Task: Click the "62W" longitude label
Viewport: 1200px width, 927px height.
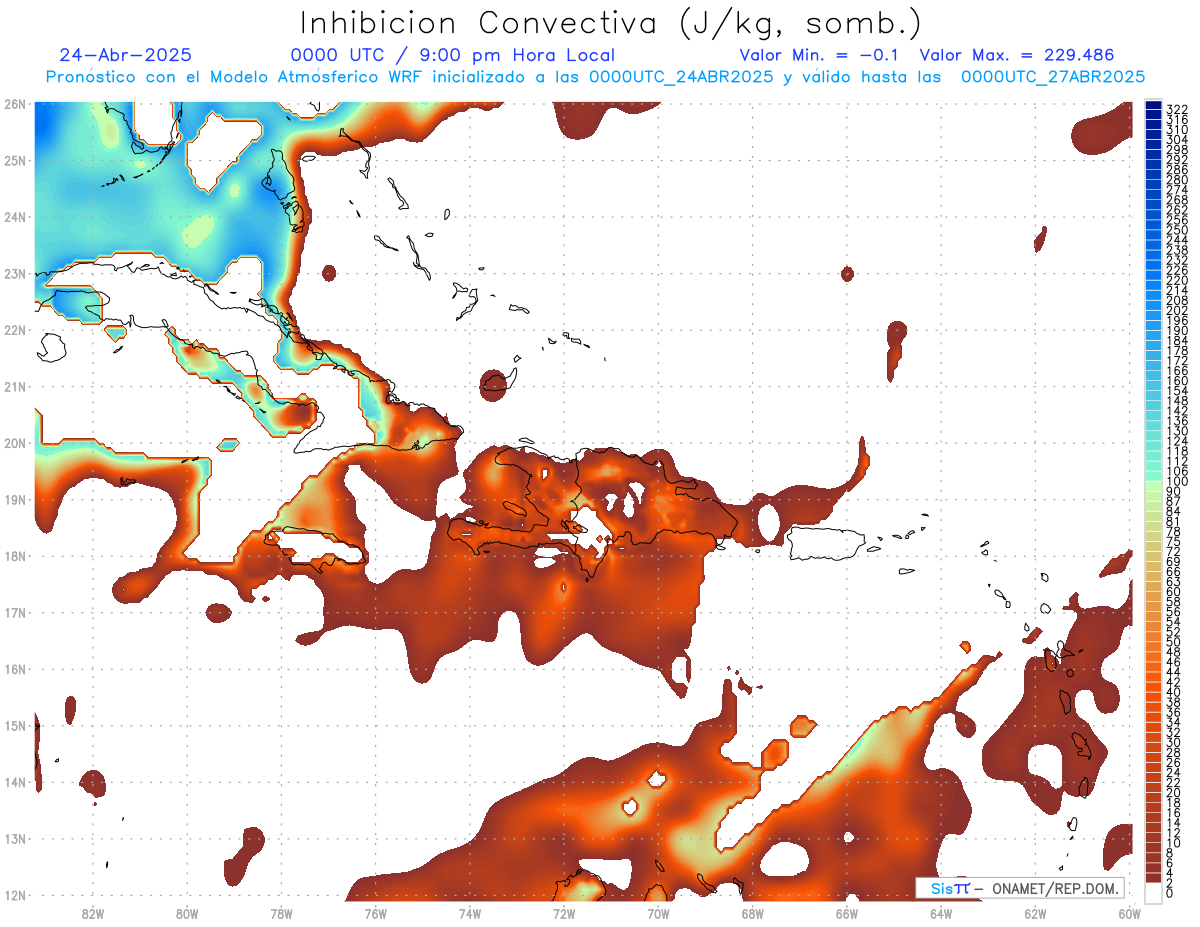Action: [1035, 913]
